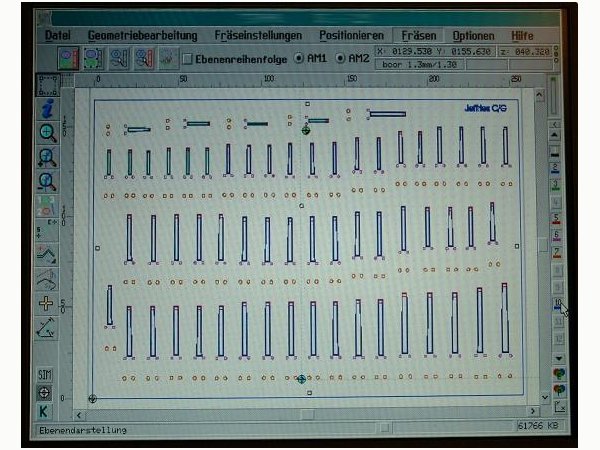Select the zoom out magnifier tool
This screenshot has height=450, width=600.
pos(47,156)
